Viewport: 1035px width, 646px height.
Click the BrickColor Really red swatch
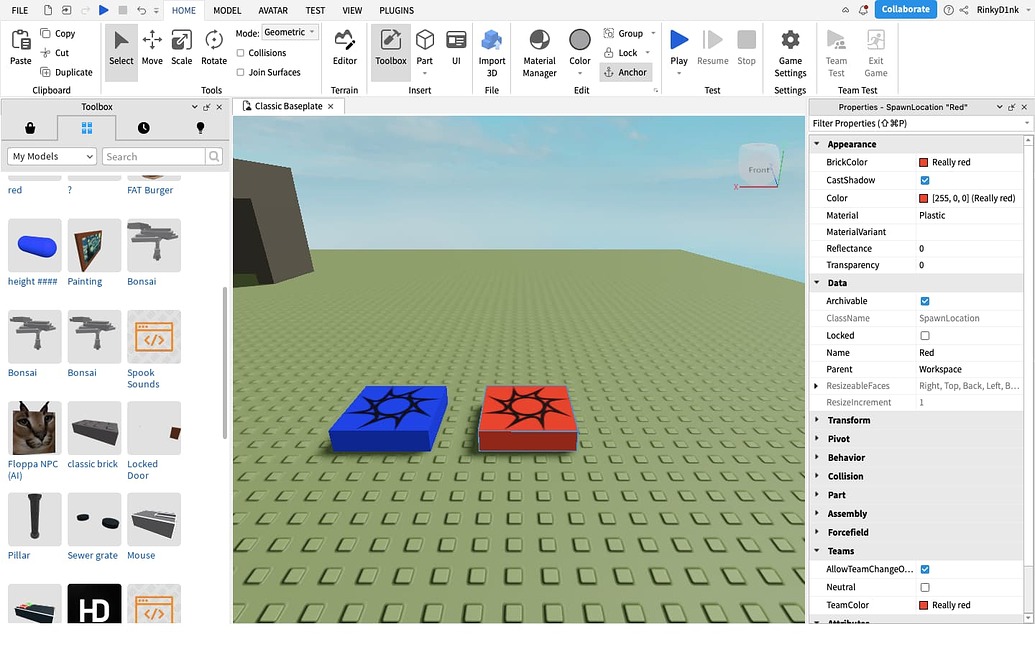pos(923,162)
